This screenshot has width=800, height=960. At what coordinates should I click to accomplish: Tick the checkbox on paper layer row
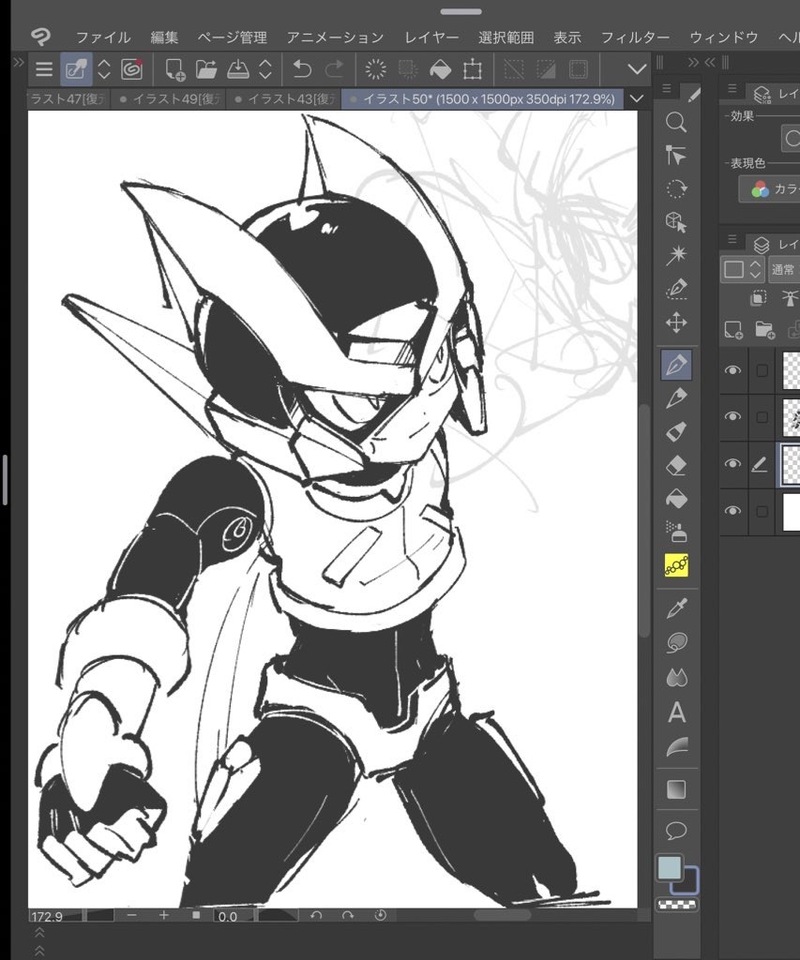(762, 511)
